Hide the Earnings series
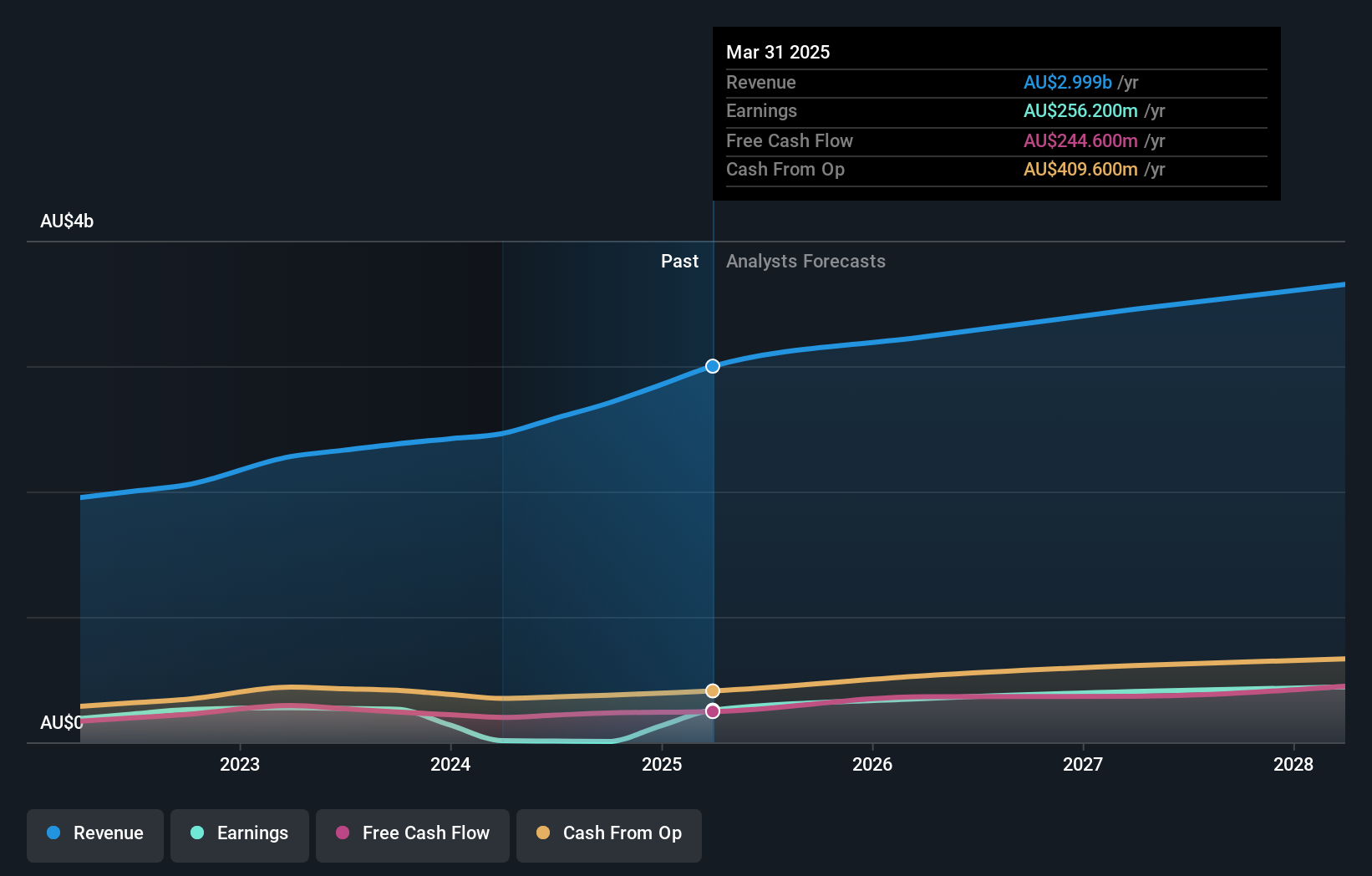Viewport: 1372px width, 876px height. tap(240, 833)
